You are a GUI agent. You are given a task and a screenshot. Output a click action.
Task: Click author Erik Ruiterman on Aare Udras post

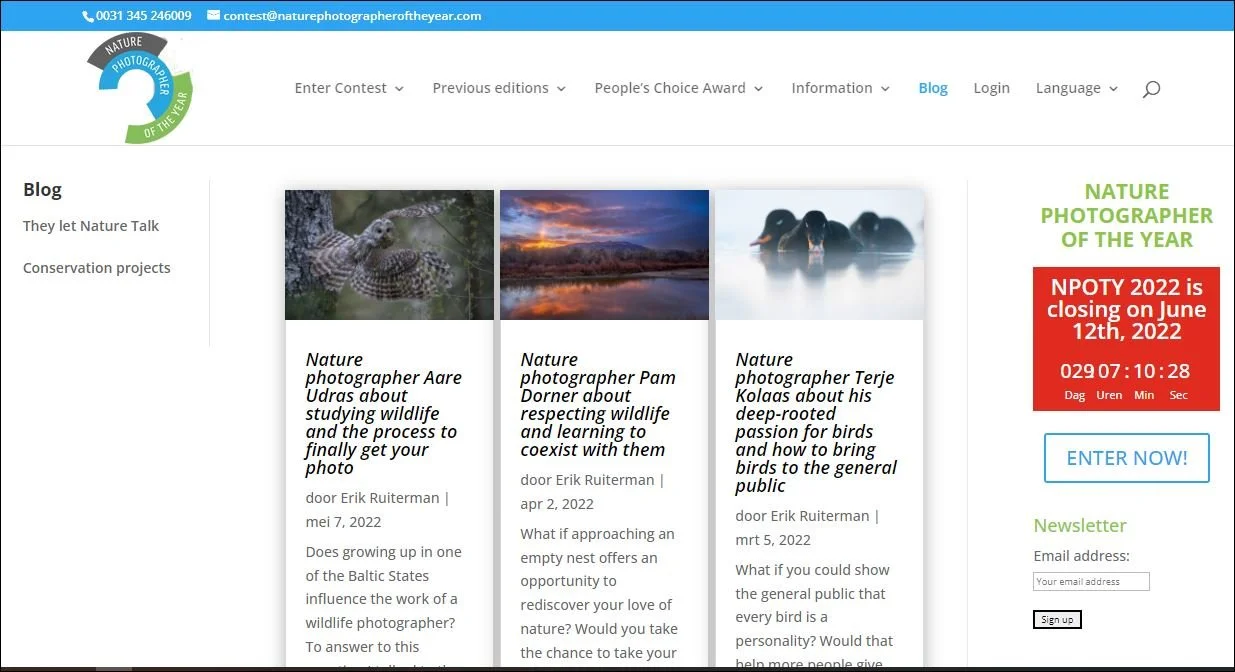click(x=388, y=498)
